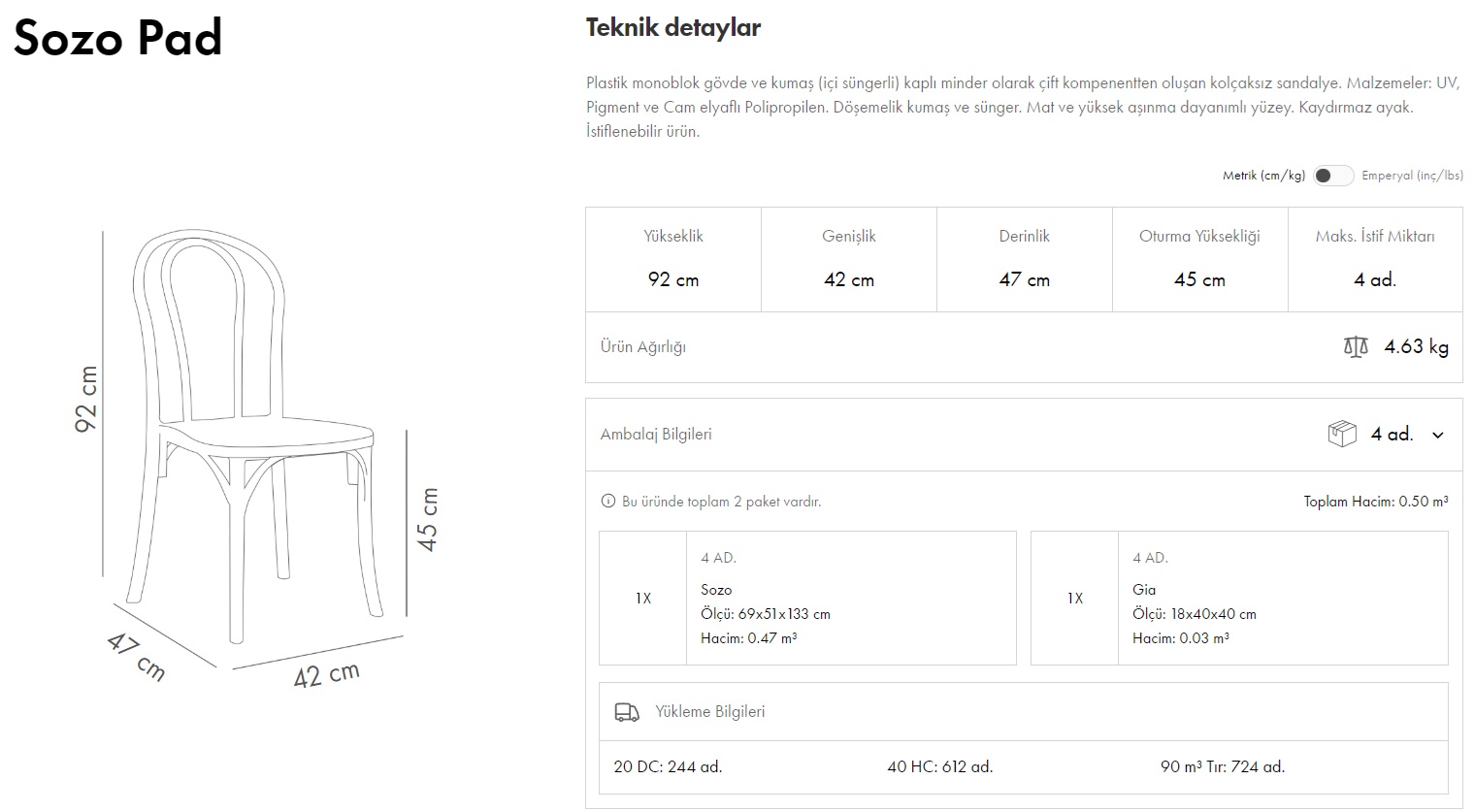1474x812 pixels.
Task: Click the Teknik detaylar heading
Action: click(x=672, y=27)
